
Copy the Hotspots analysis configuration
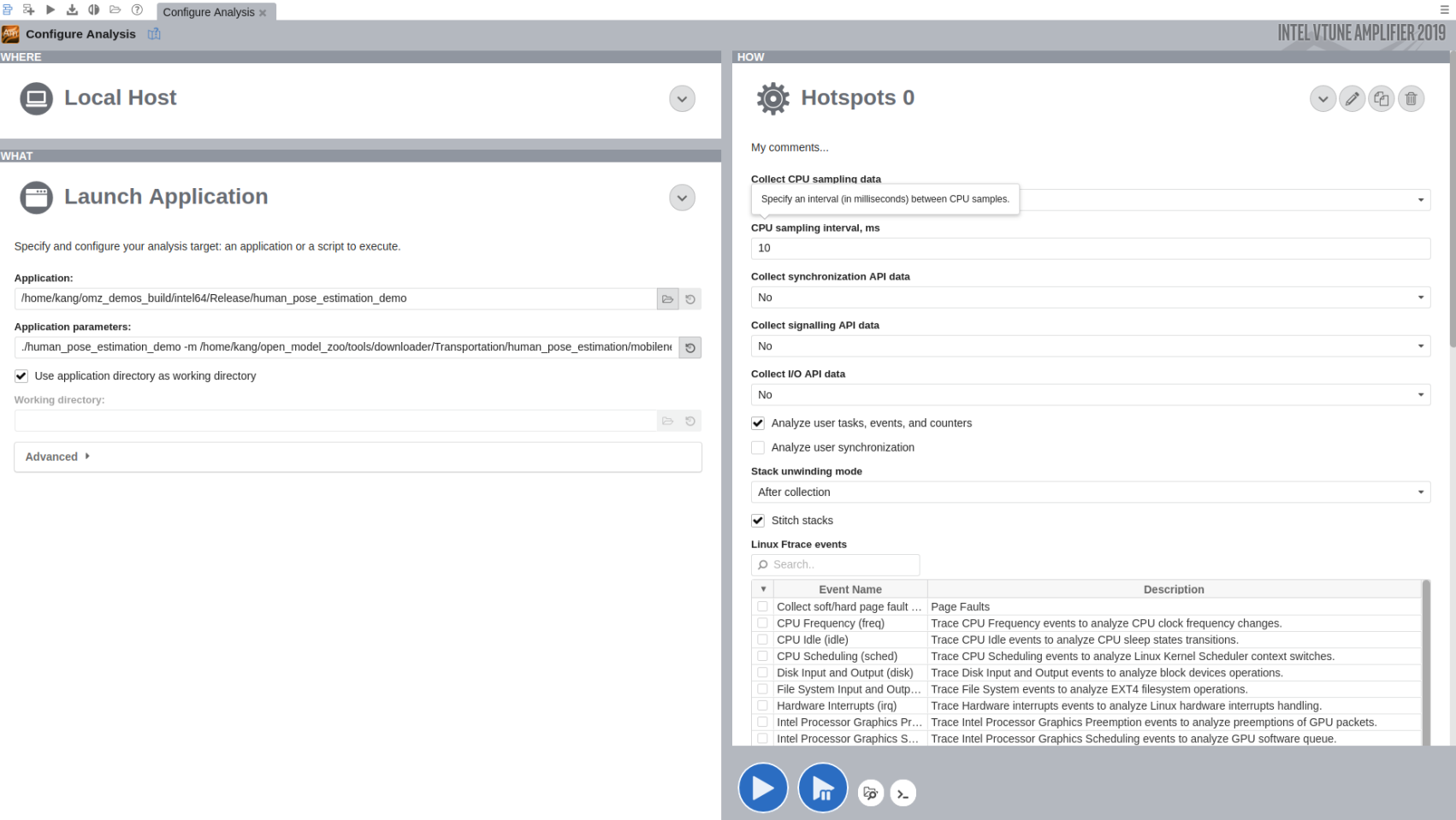pyautogui.click(x=1382, y=99)
